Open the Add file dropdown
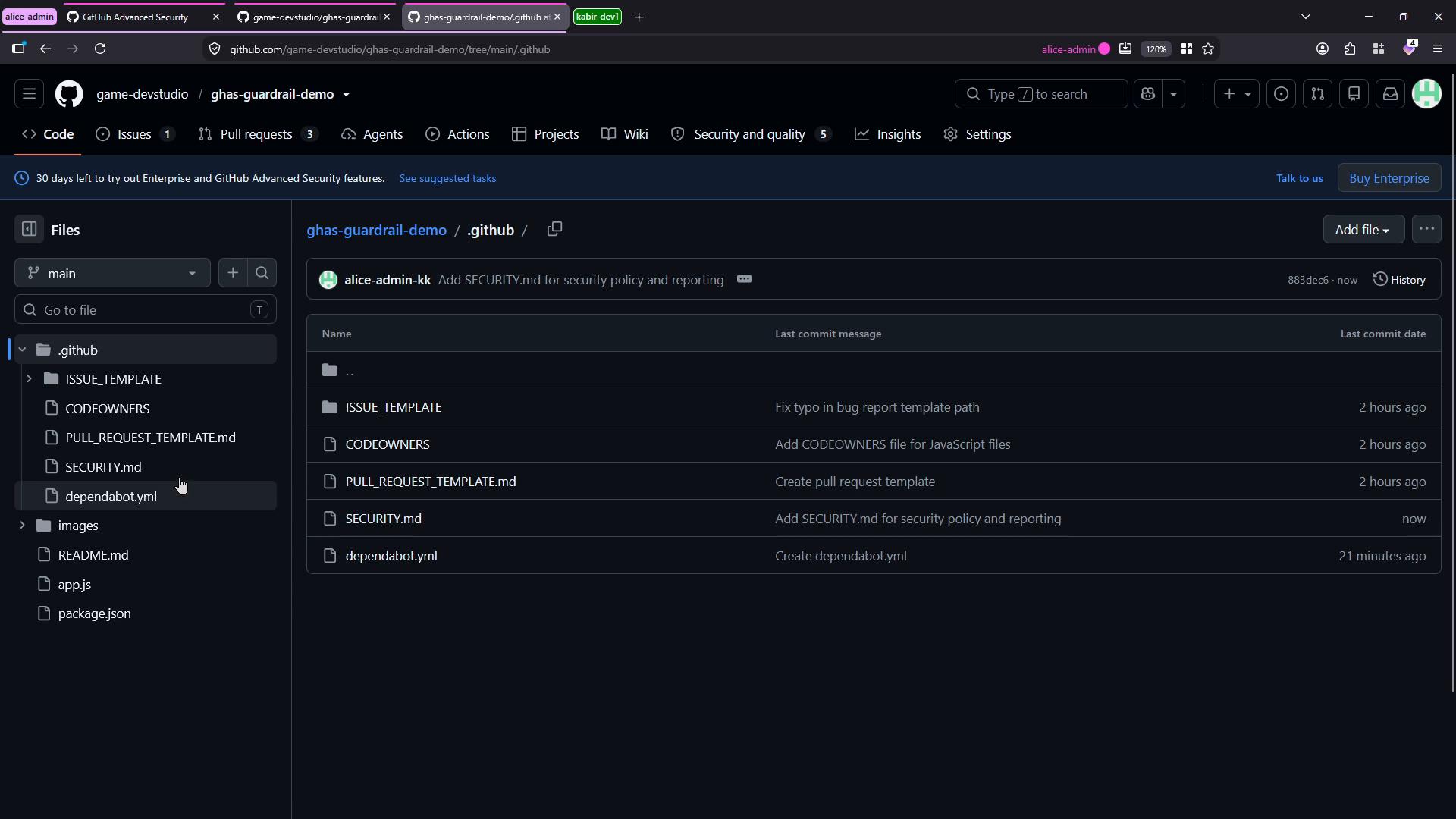The width and height of the screenshot is (1456, 819). pos(1363,230)
